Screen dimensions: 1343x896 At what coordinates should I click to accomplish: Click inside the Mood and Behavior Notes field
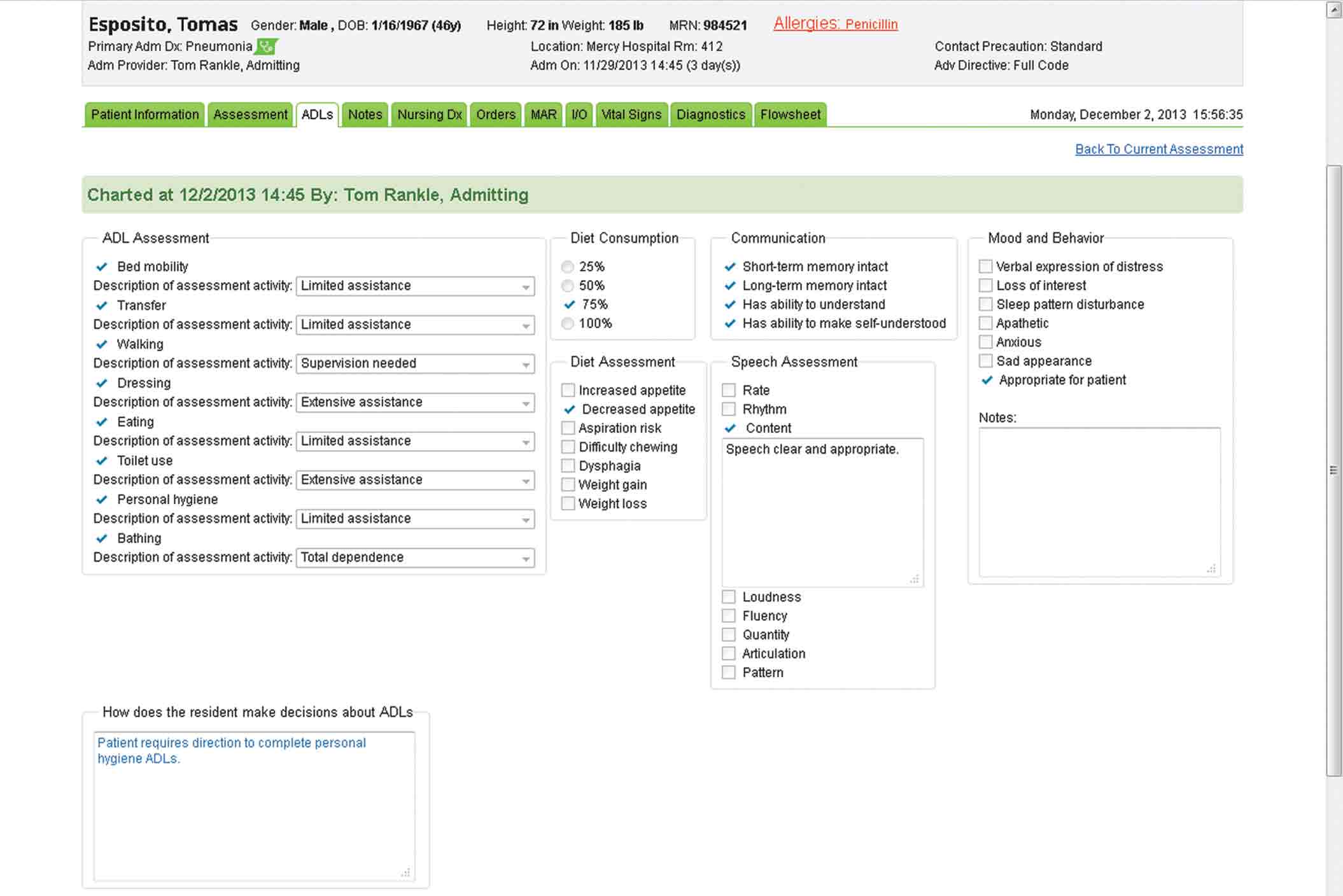click(1099, 502)
